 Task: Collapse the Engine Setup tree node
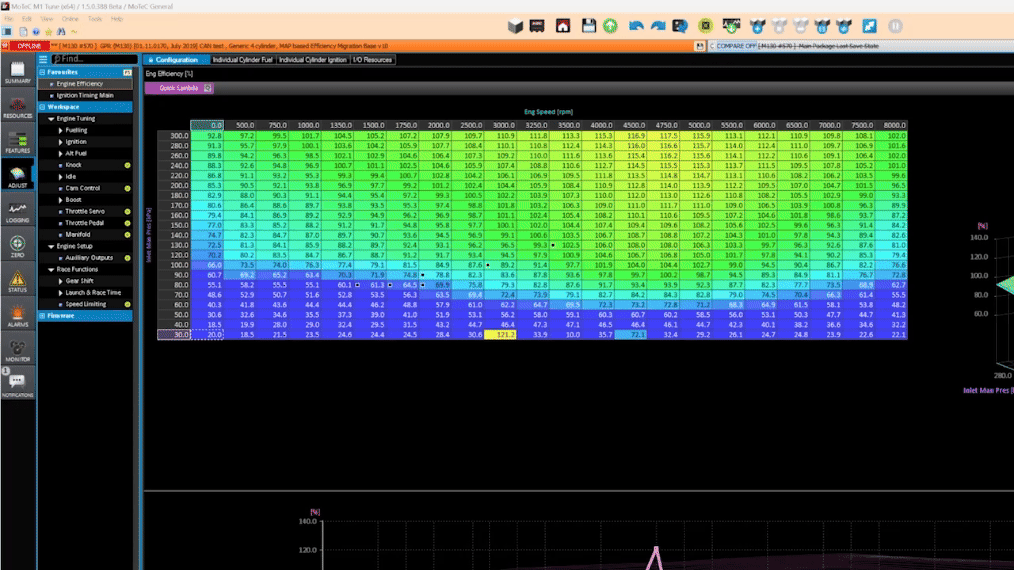tap(51, 247)
